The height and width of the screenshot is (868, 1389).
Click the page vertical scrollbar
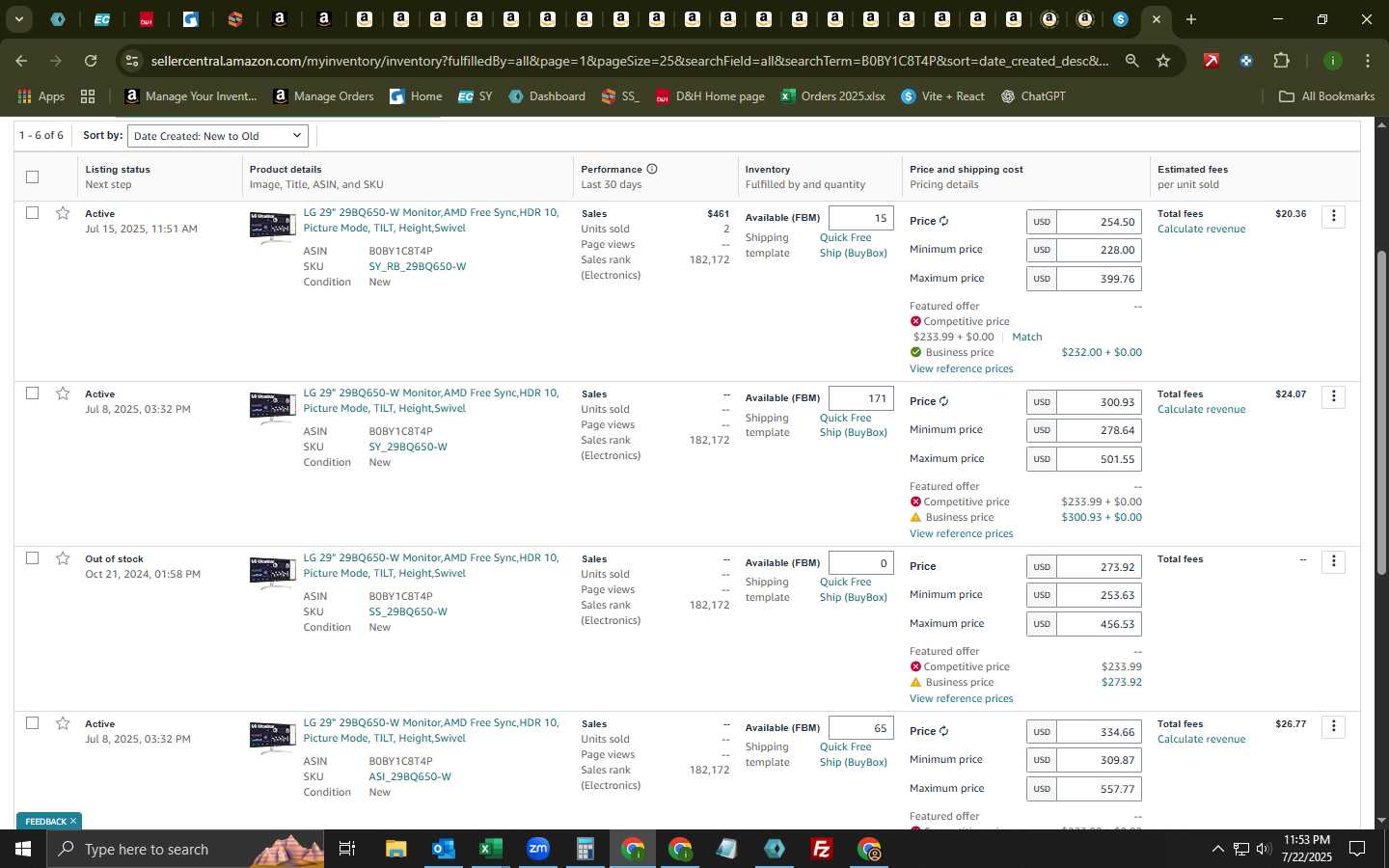(x=1381, y=415)
